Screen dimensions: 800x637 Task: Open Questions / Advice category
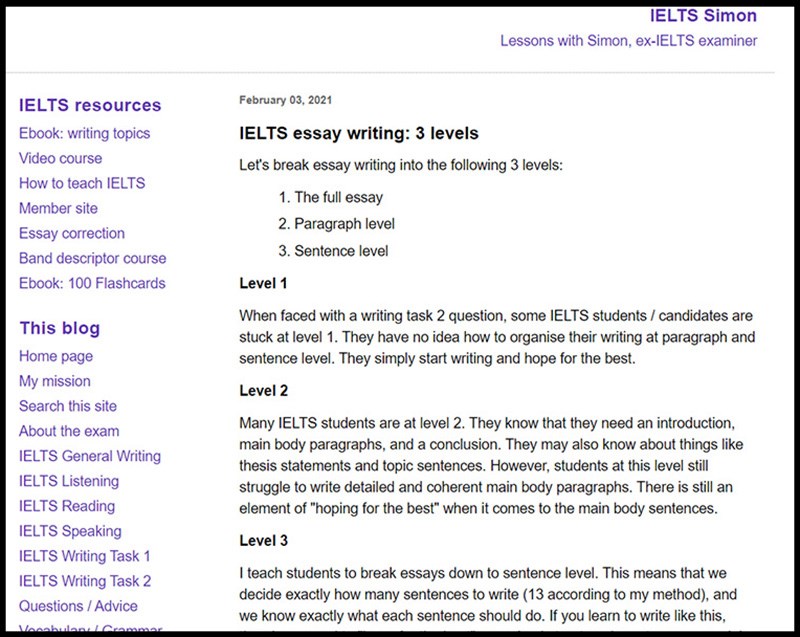click(78, 606)
